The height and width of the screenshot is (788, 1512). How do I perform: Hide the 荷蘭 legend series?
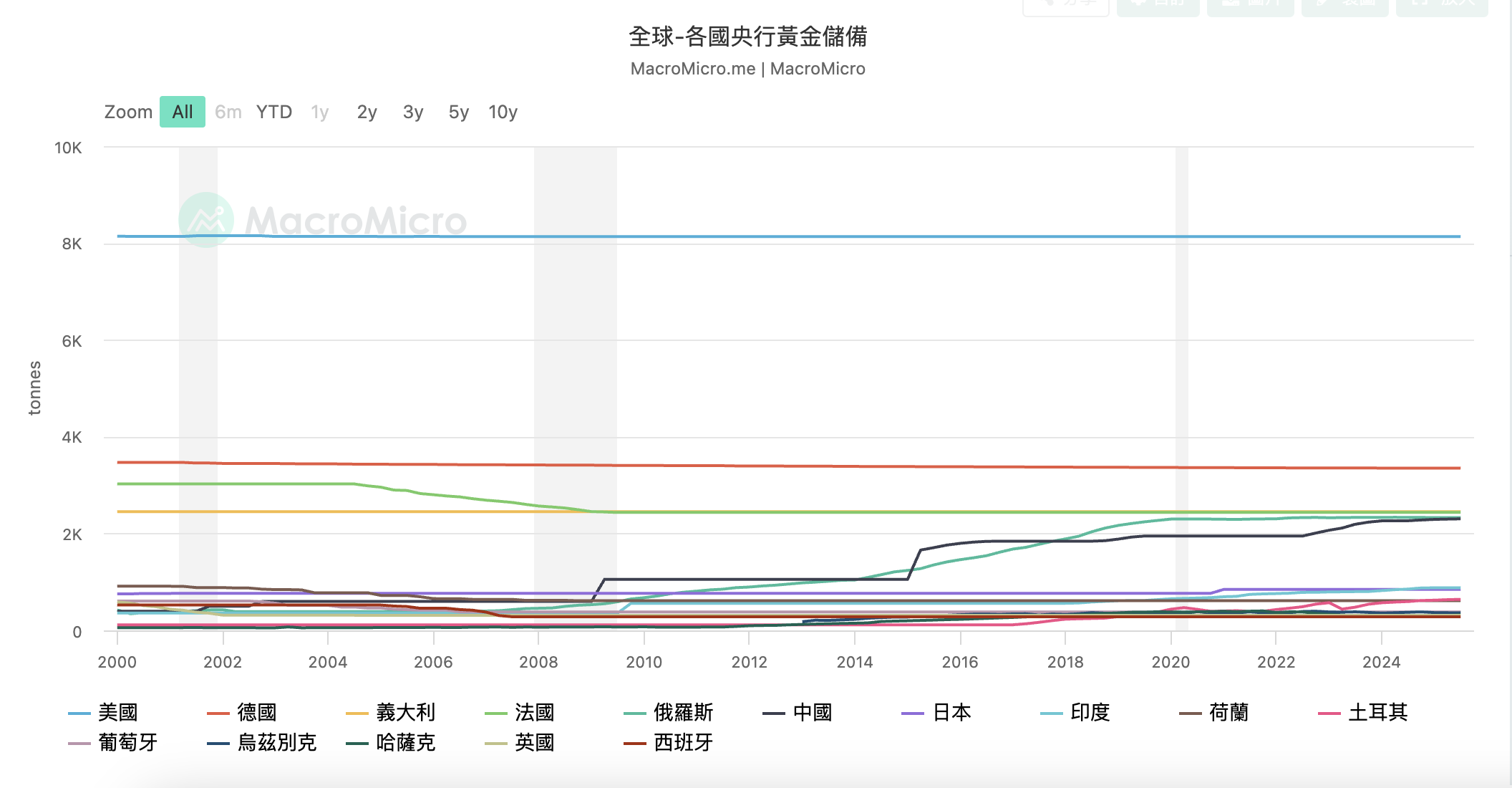pyautogui.click(x=1214, y=713)
